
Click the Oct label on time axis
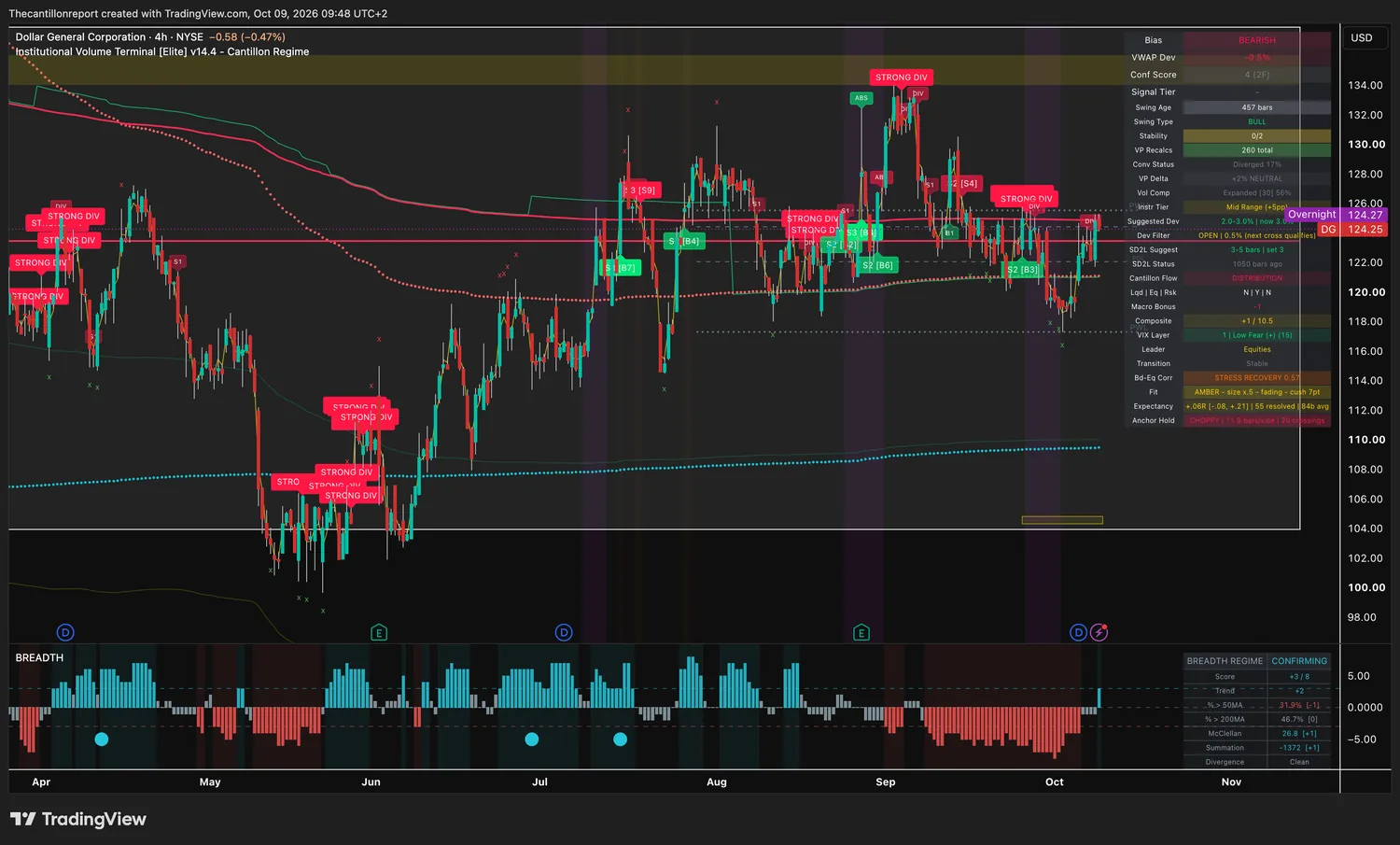point(1055,782)
